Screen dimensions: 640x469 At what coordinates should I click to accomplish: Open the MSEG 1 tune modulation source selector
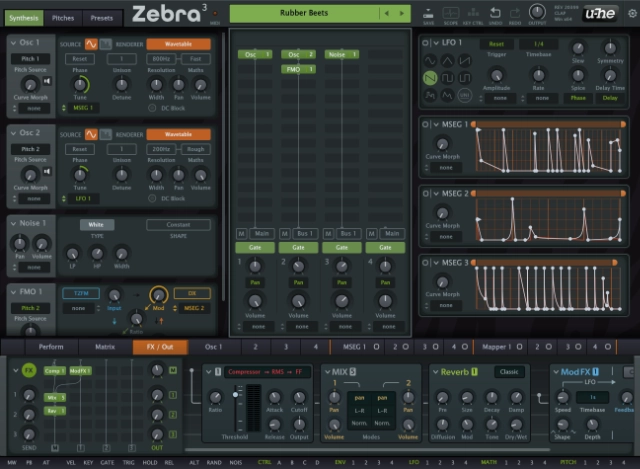click(x=83, y=108)
